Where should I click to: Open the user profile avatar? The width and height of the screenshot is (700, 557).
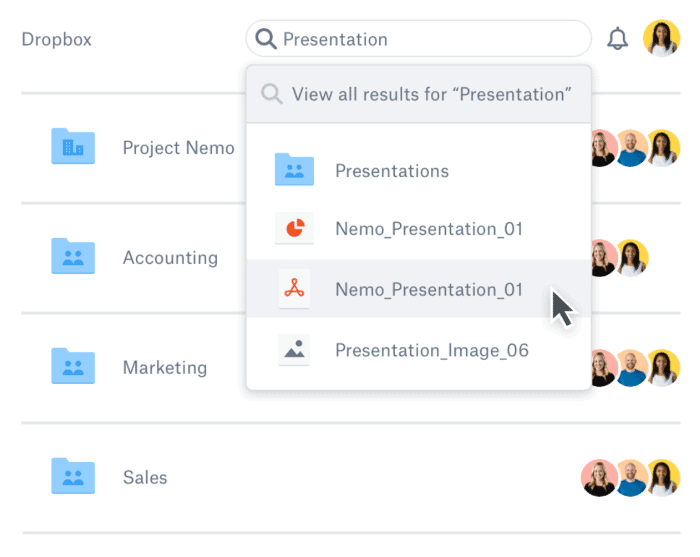[x=661, y=38]
